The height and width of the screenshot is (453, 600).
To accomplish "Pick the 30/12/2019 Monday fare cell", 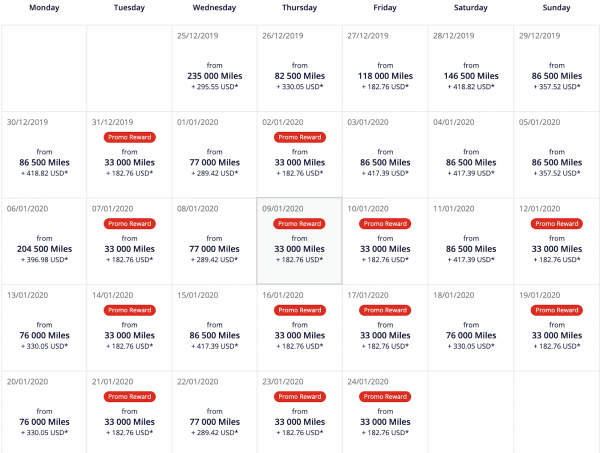I will [43, 155].
